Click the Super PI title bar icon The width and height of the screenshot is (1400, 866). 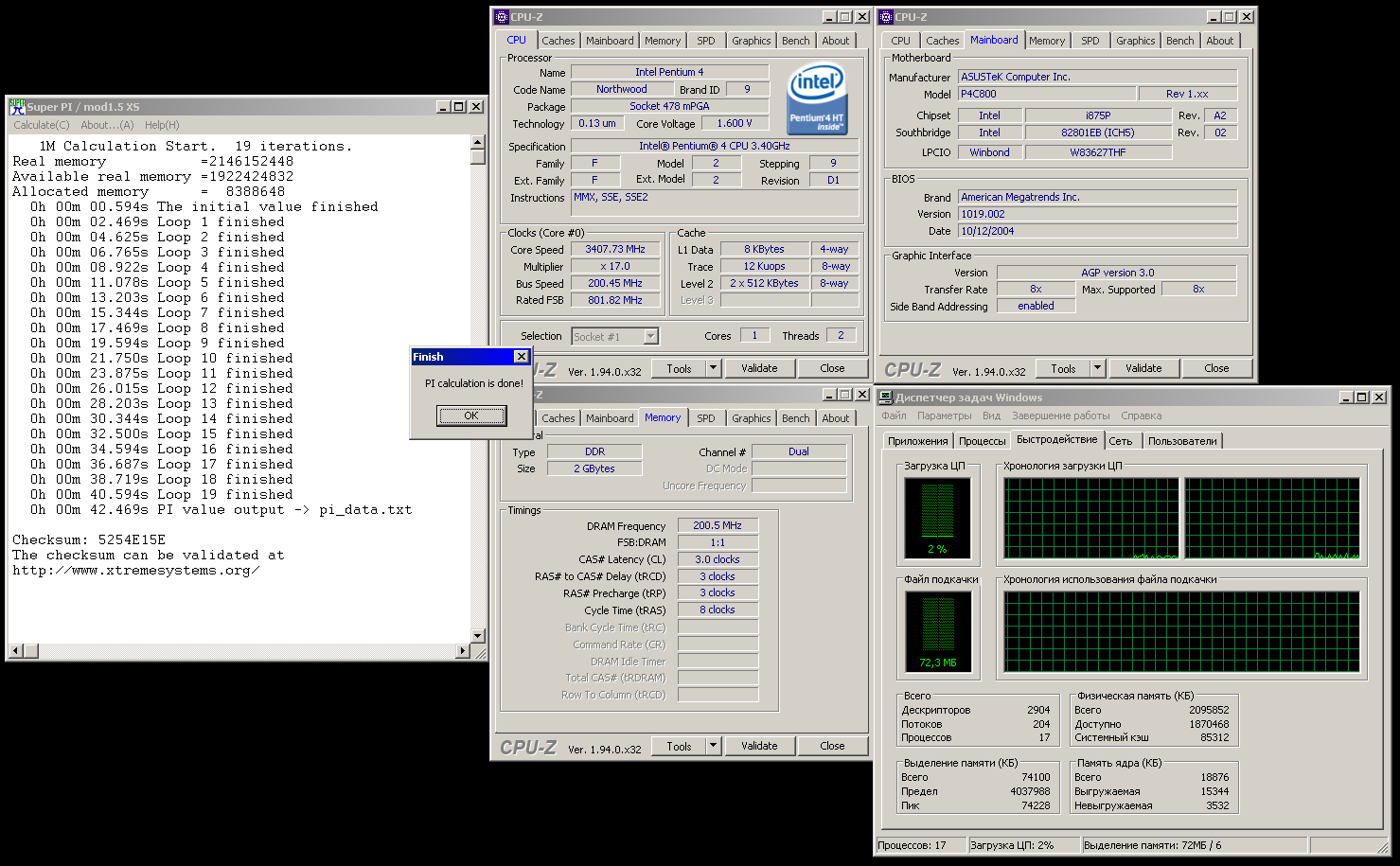[17, 107]
